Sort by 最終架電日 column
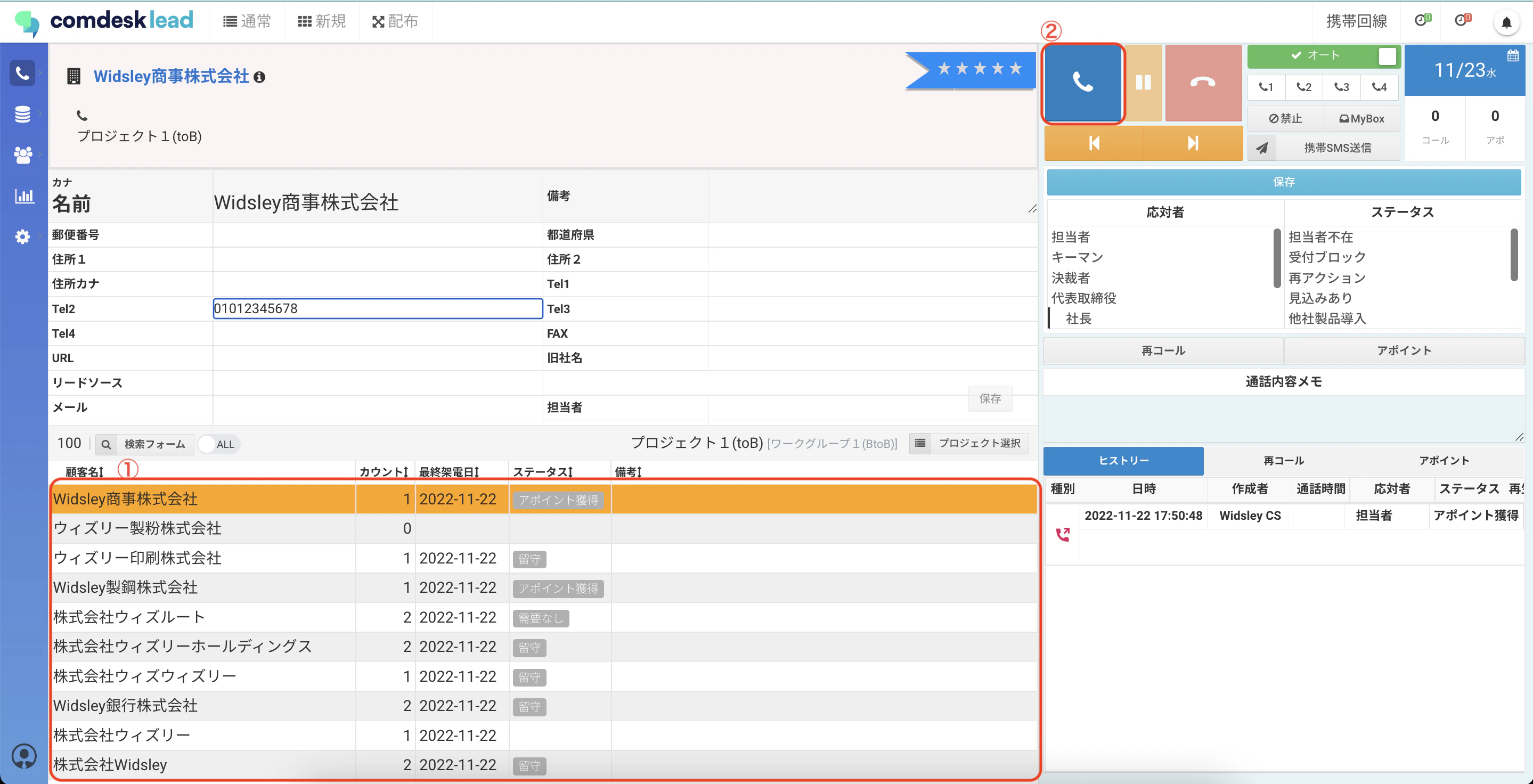This screenshot has width=1533, height=784. click(x=449, y=472)
